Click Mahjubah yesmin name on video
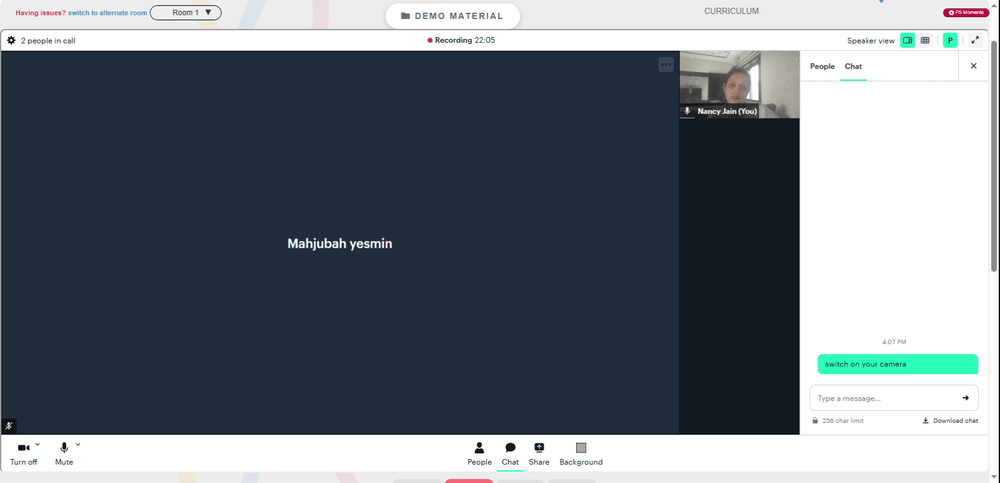This screenshot has width=1000, height=483. click(x=340, y=243)
